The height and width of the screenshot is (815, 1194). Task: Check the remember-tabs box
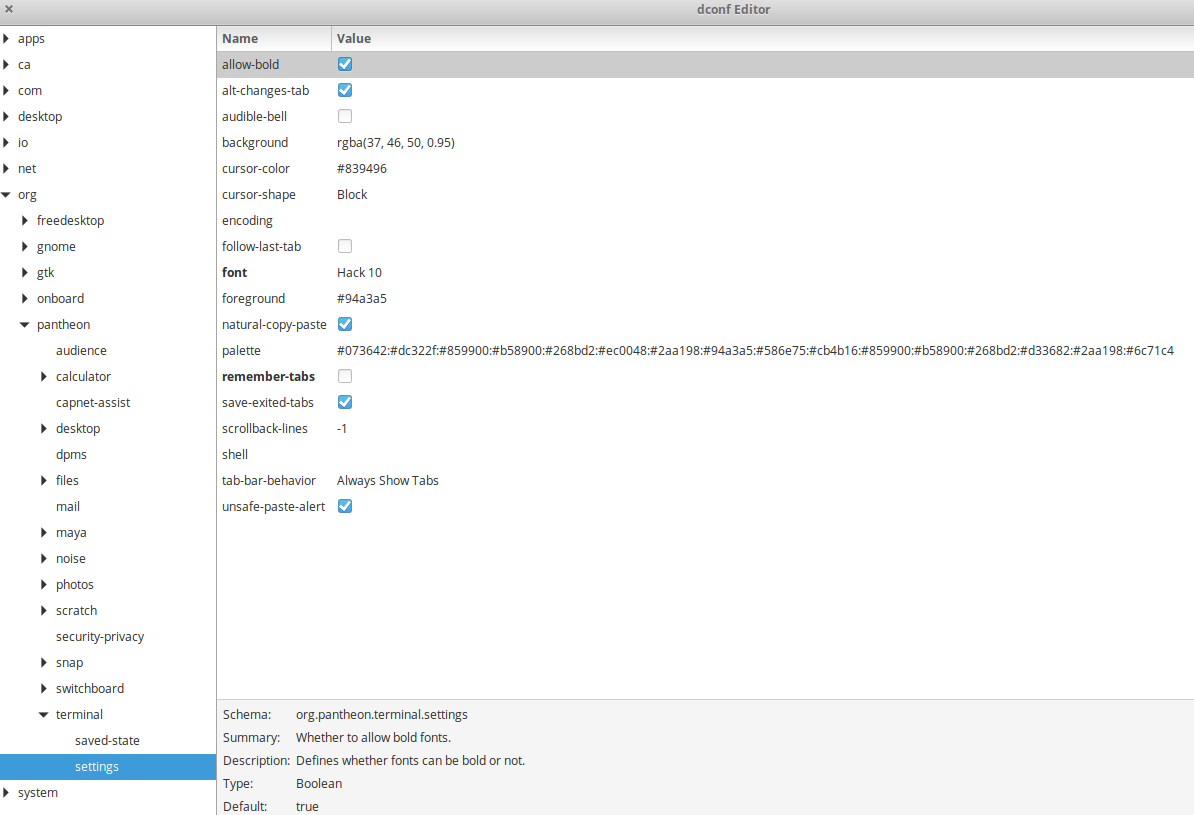pyautogui.click(x=344, y=376)
